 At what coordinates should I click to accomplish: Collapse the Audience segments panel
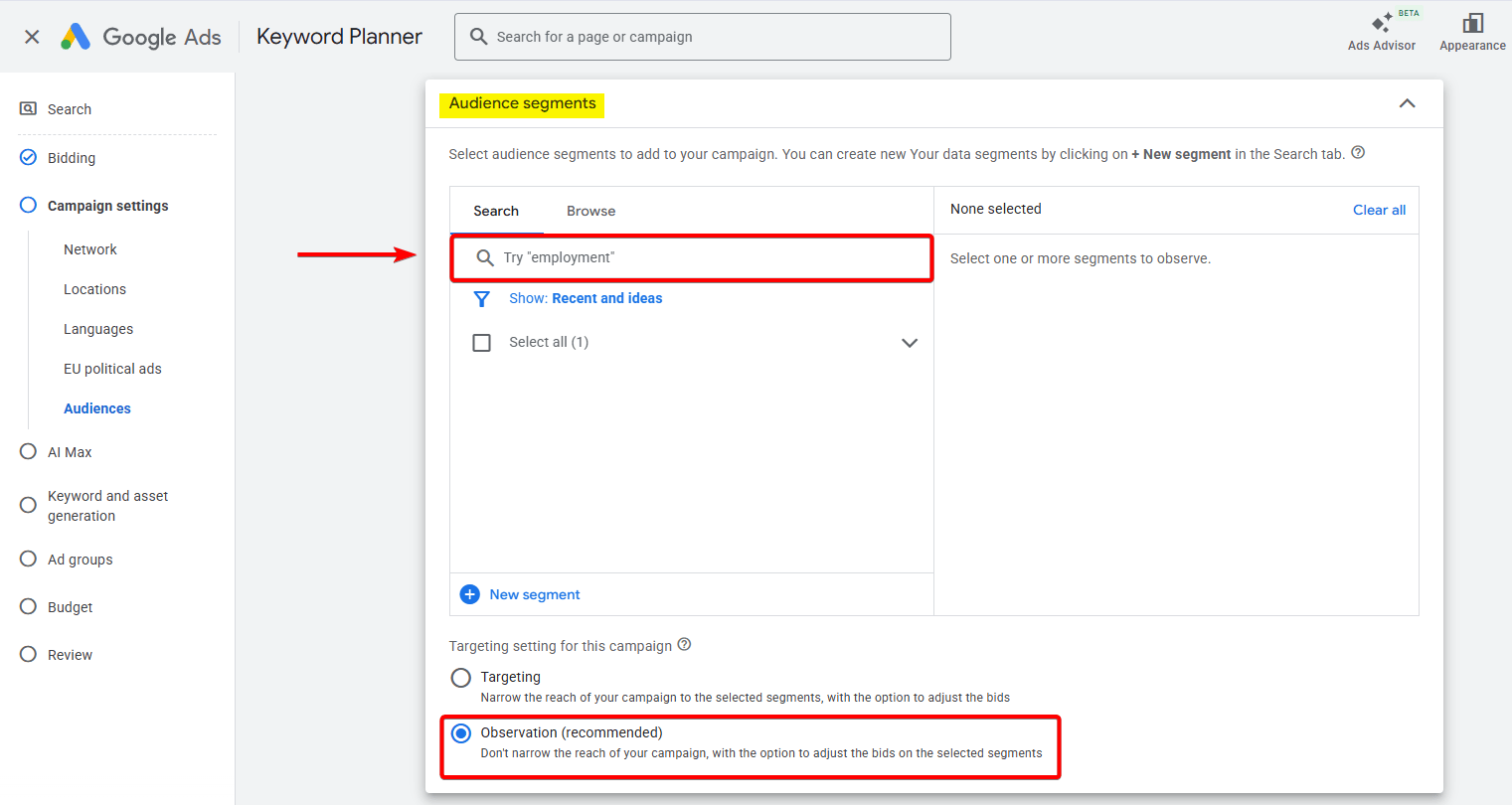click(x=1407, y=103)
